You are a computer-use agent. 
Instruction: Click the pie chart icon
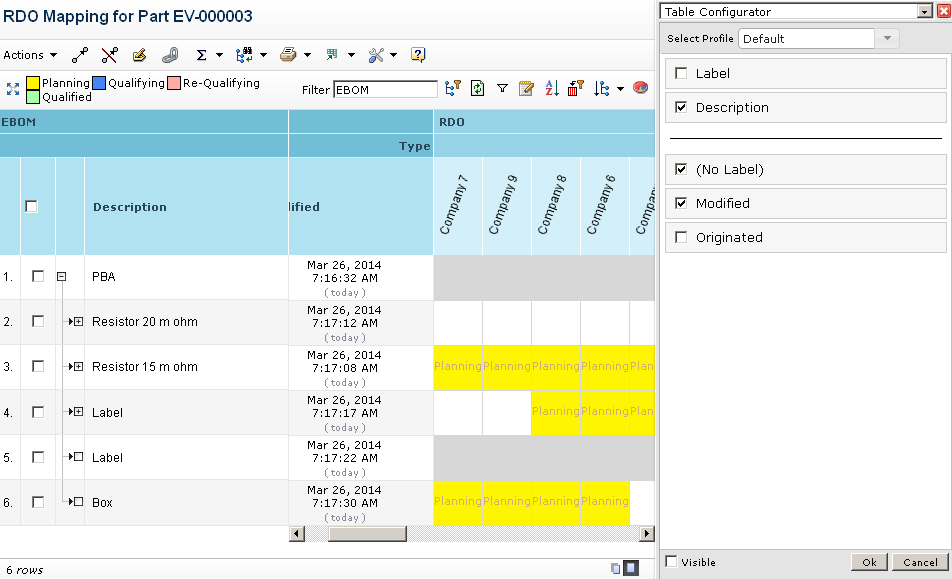(x=640, y=89)
